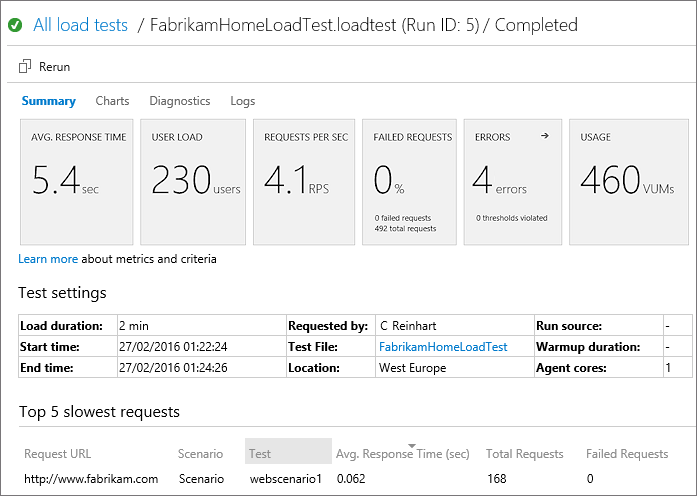
Task: Switch to the Charts tab
Action: pos(112,101)
